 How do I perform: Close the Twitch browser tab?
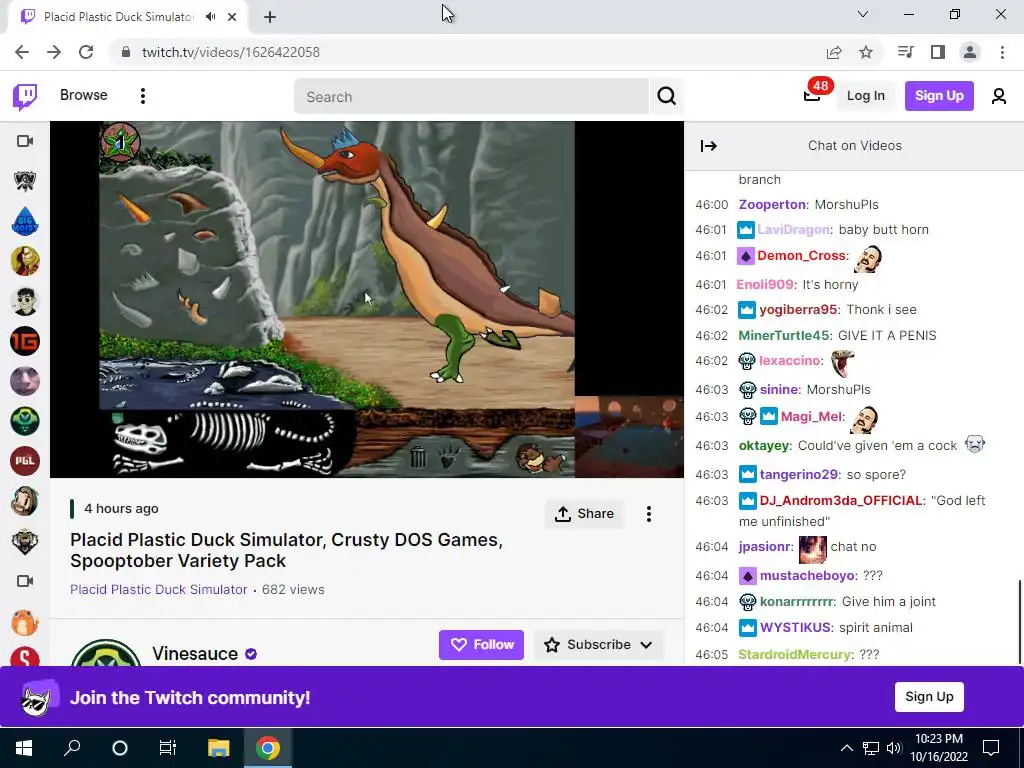click(x=232, y=17)
